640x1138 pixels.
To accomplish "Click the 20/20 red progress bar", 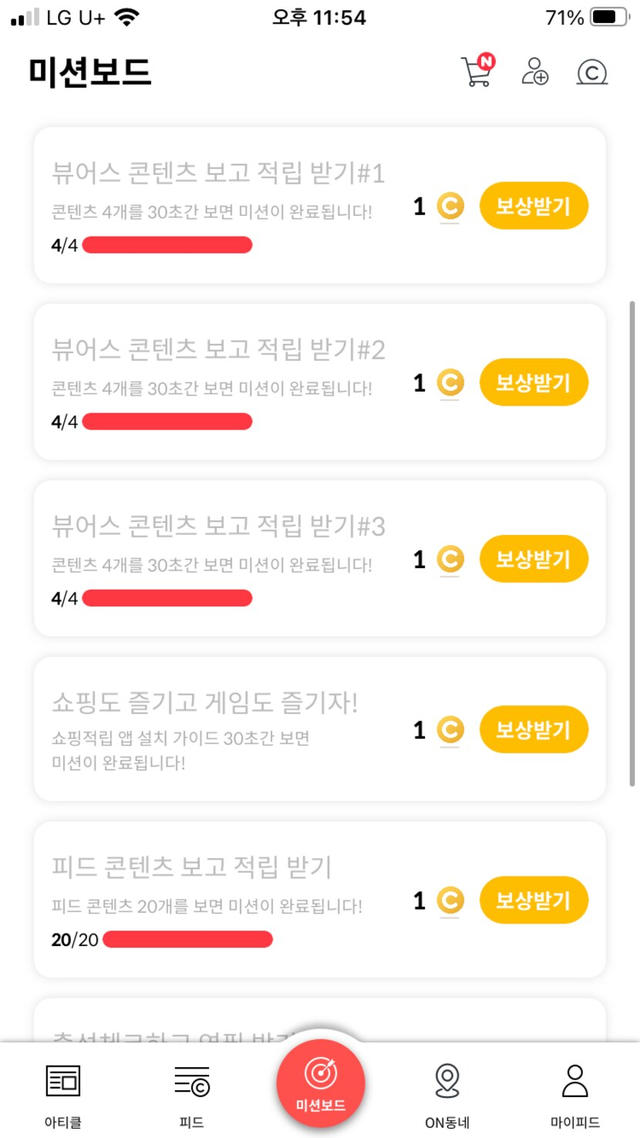I will click(187, 939).
